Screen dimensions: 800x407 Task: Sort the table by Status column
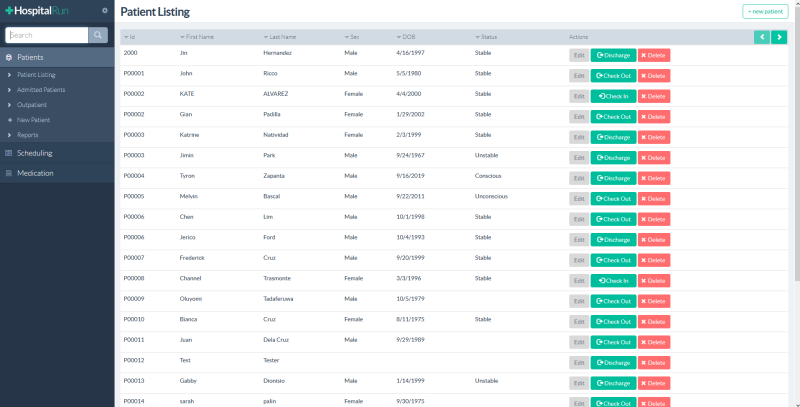pos(487,37)
